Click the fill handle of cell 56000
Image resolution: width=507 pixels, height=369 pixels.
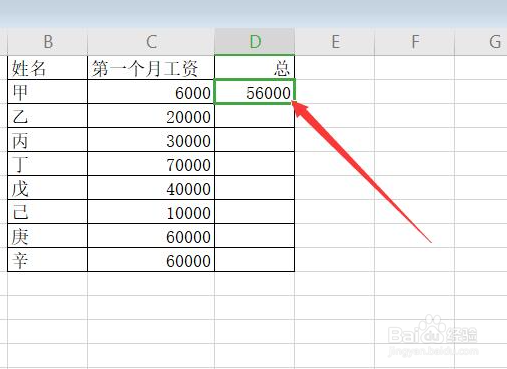[x=294, y=103]
